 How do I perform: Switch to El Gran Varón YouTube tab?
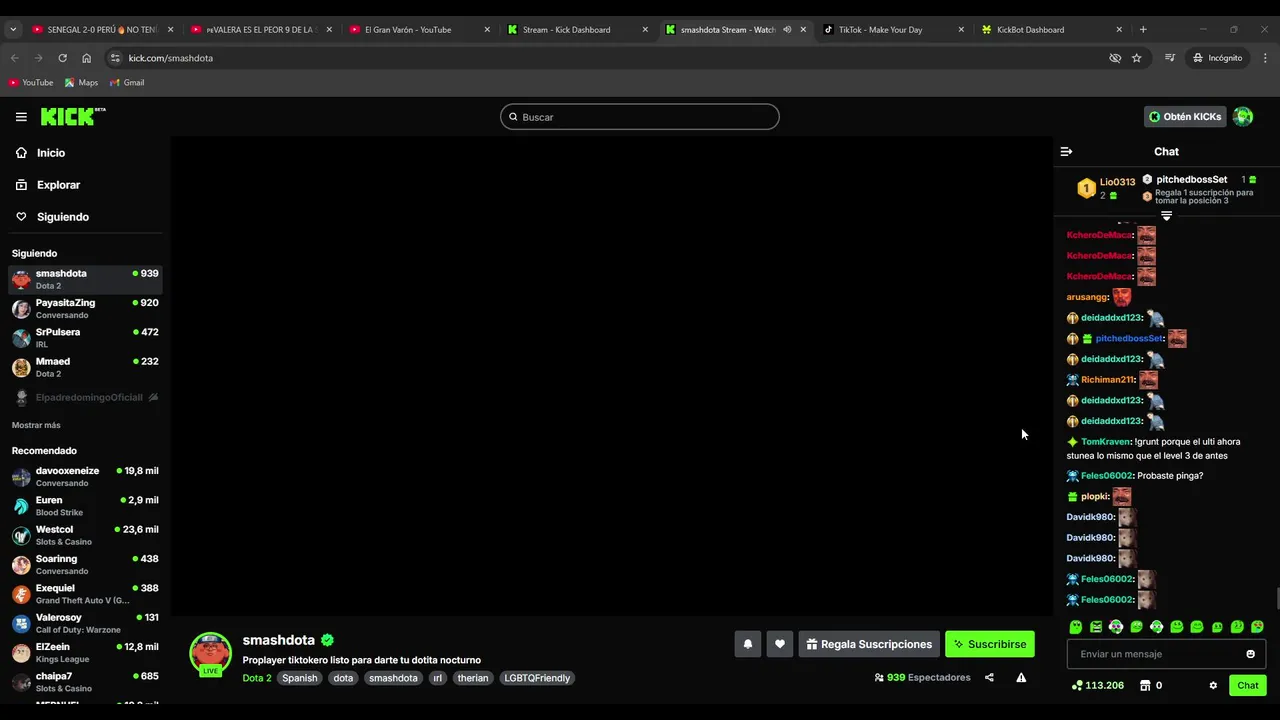click(420, 30)
